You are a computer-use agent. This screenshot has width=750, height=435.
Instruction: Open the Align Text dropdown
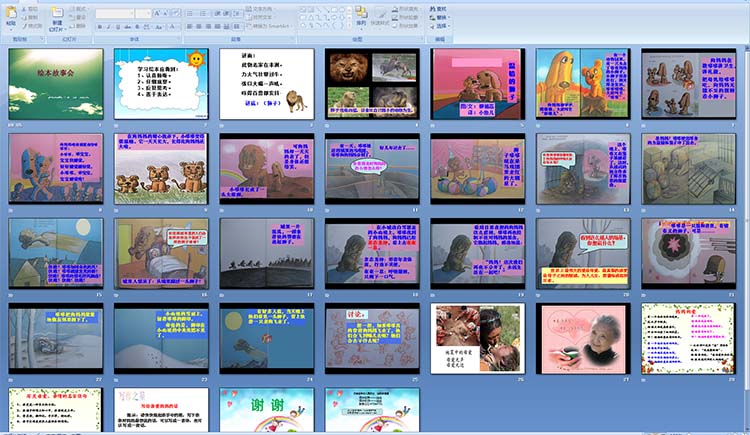pos(260,18)
